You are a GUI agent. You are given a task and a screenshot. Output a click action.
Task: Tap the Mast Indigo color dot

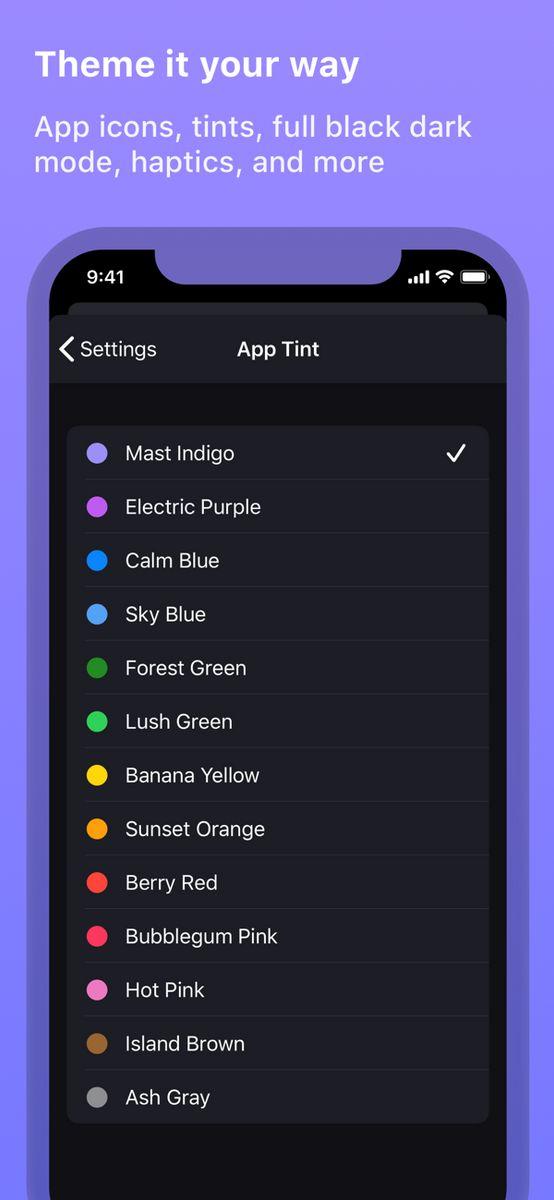pyautogui.click(x=97, y=453)
